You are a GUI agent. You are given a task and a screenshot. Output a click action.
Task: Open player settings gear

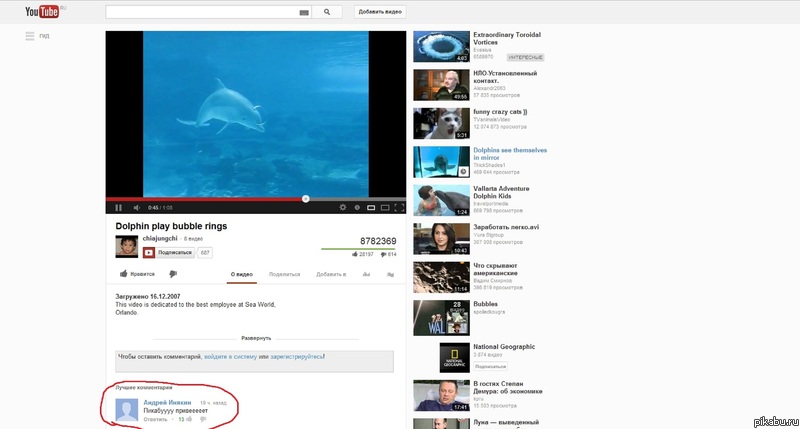tap(343, 208)
